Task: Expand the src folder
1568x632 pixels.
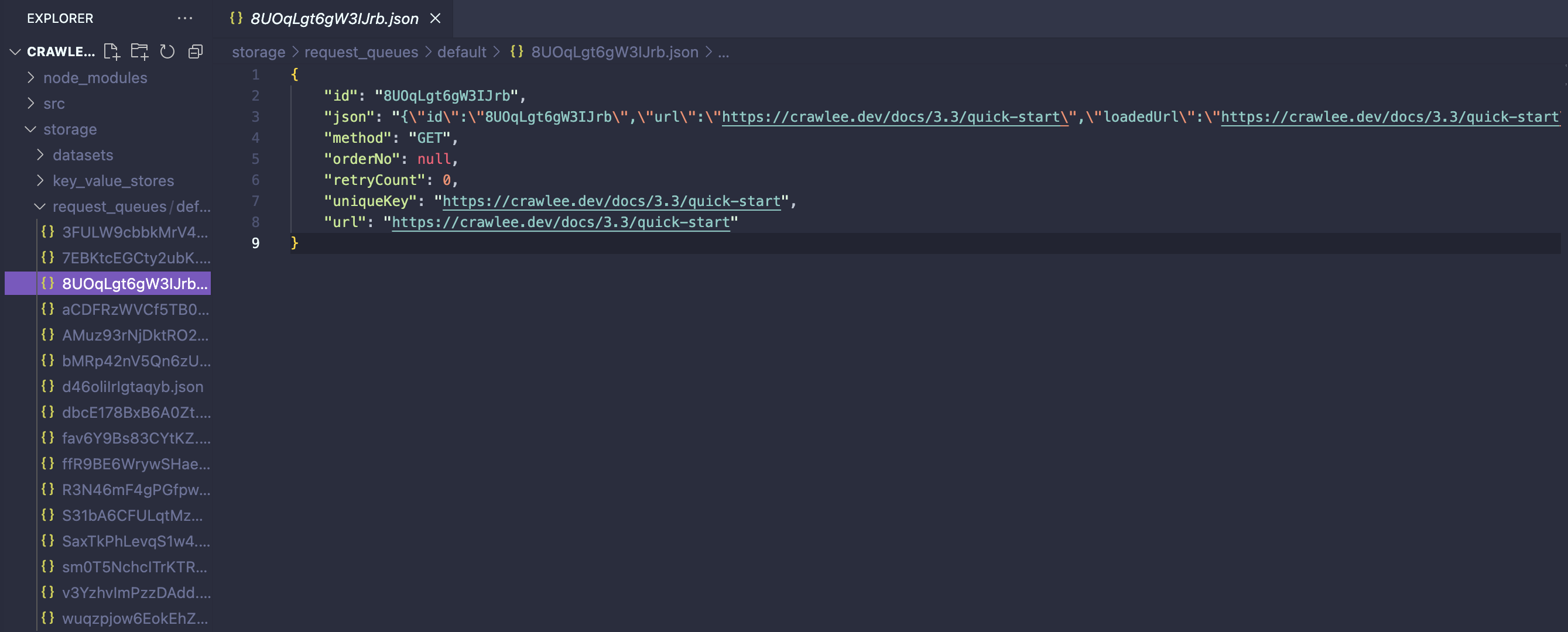Action: tap(53, 104)
